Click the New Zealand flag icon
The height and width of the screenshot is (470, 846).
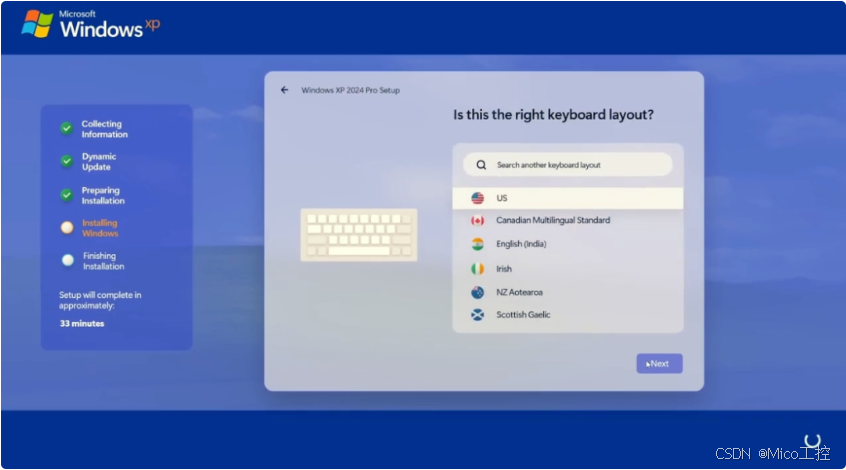point(477,292)
